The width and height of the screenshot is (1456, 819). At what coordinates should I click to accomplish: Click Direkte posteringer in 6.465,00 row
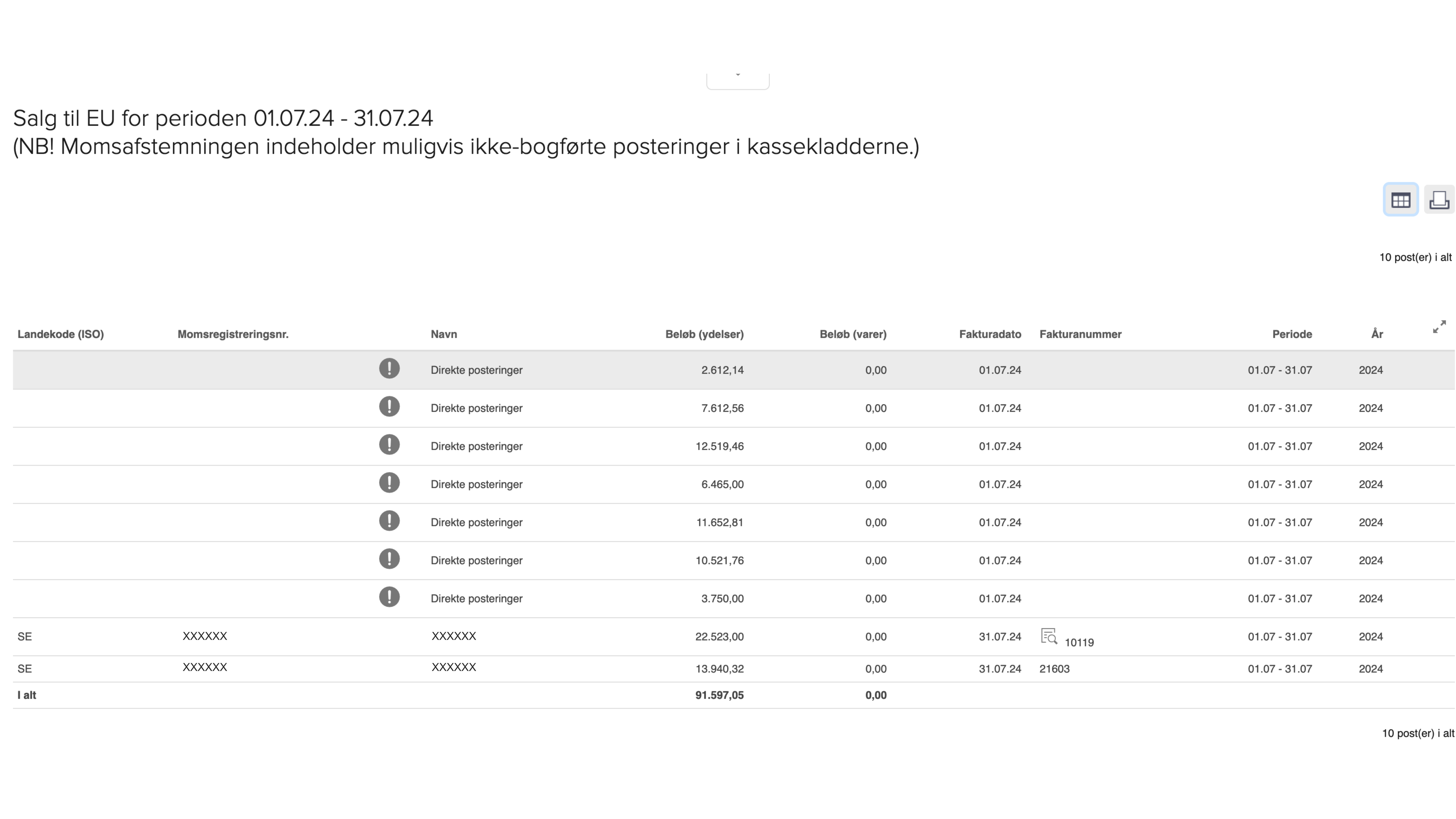(x=477, y=484)
